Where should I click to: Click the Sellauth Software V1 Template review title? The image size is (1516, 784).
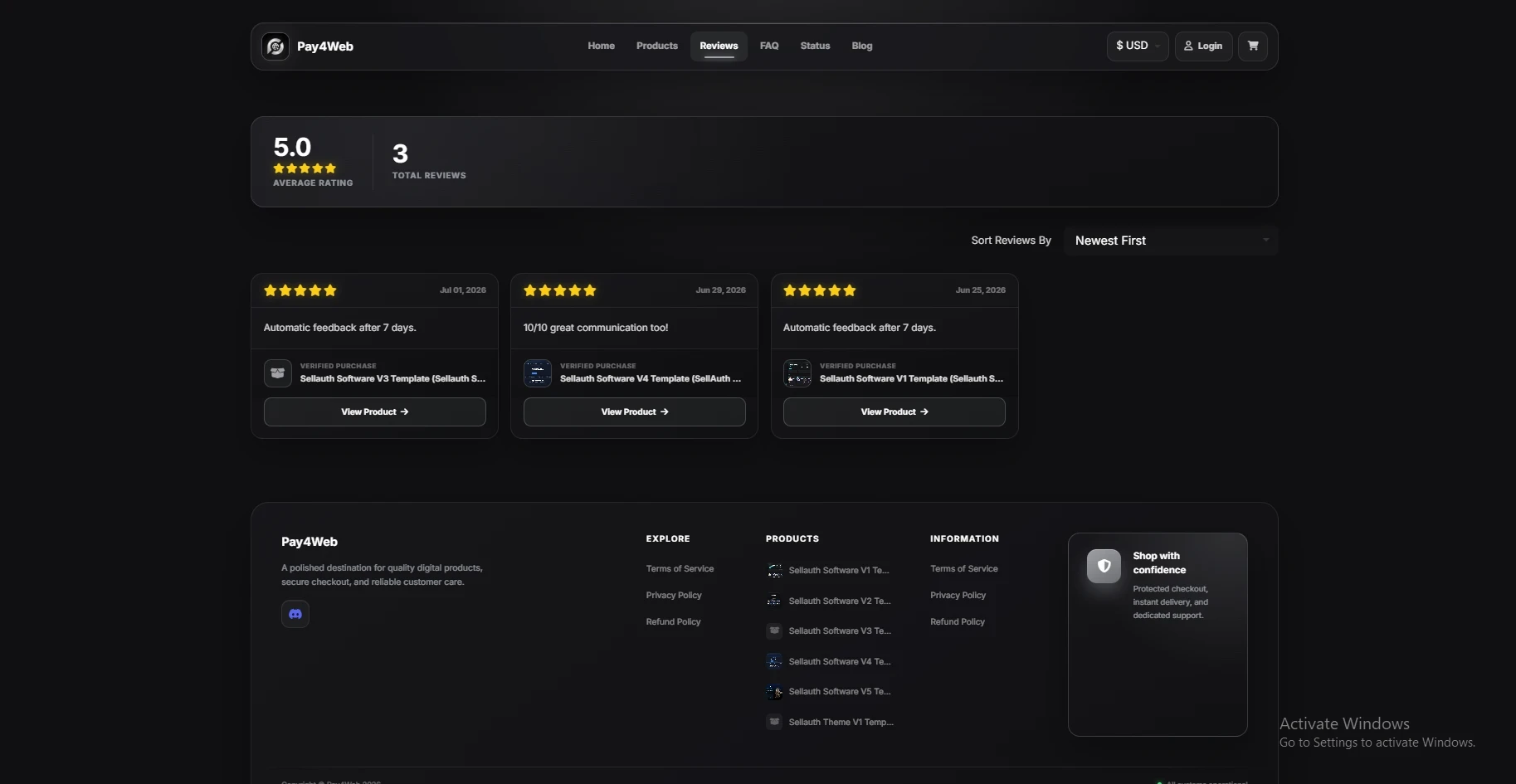[912, 379]
